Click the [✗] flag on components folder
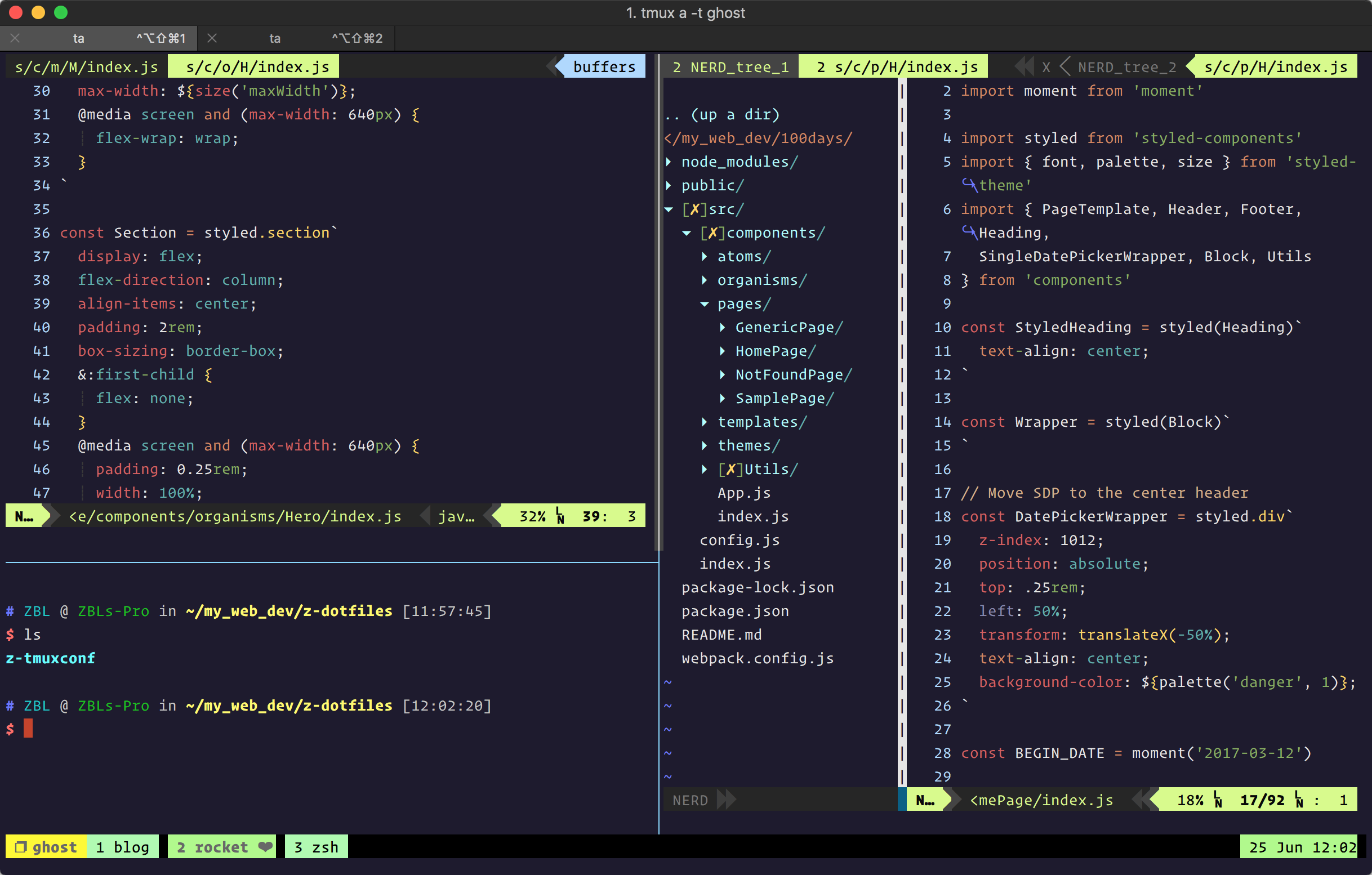The image size is (1372, 875). pyautogui.click(x=712, y=233)
